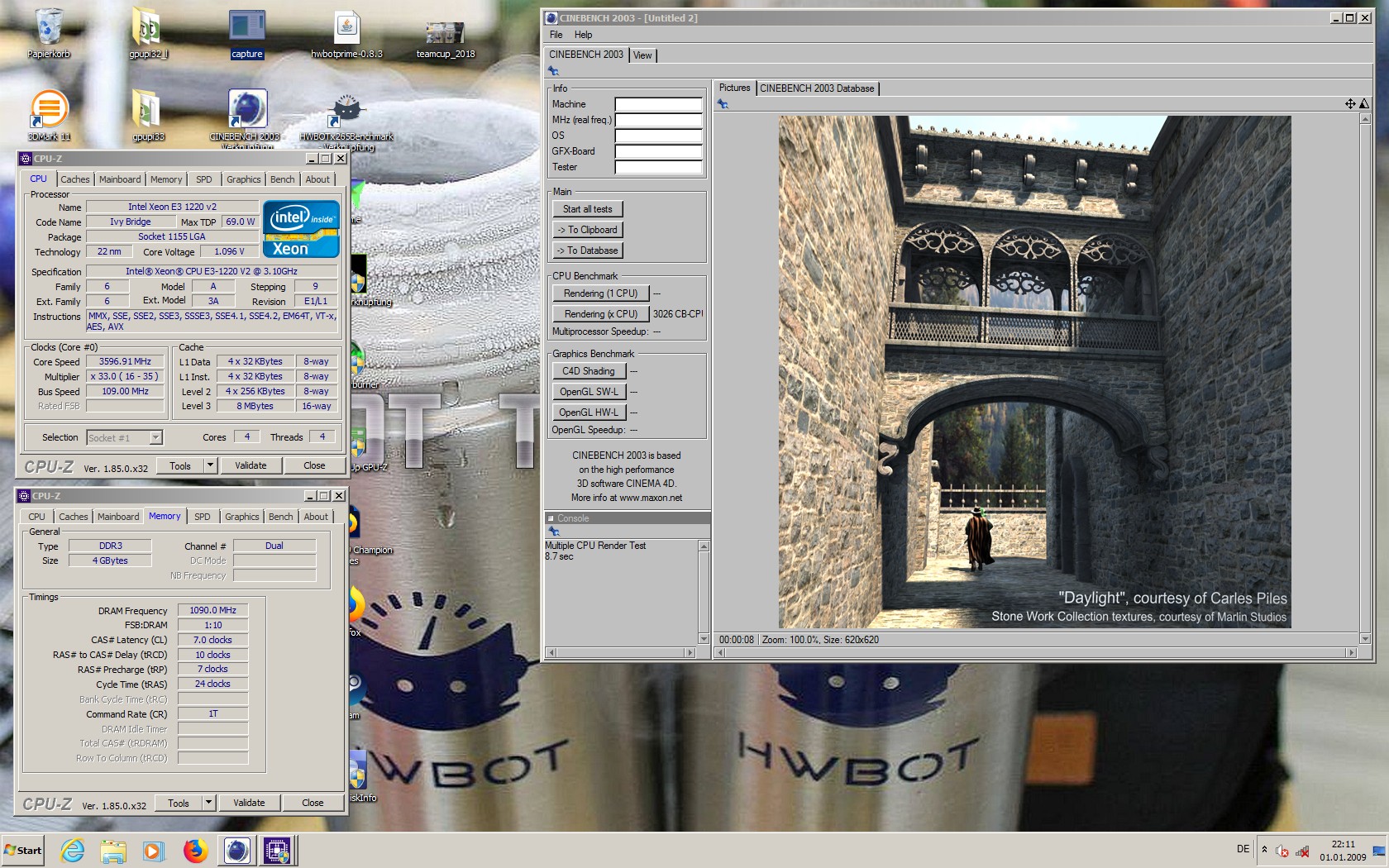Click the move arrows icon in Pictures panel

coord(1350,103)
